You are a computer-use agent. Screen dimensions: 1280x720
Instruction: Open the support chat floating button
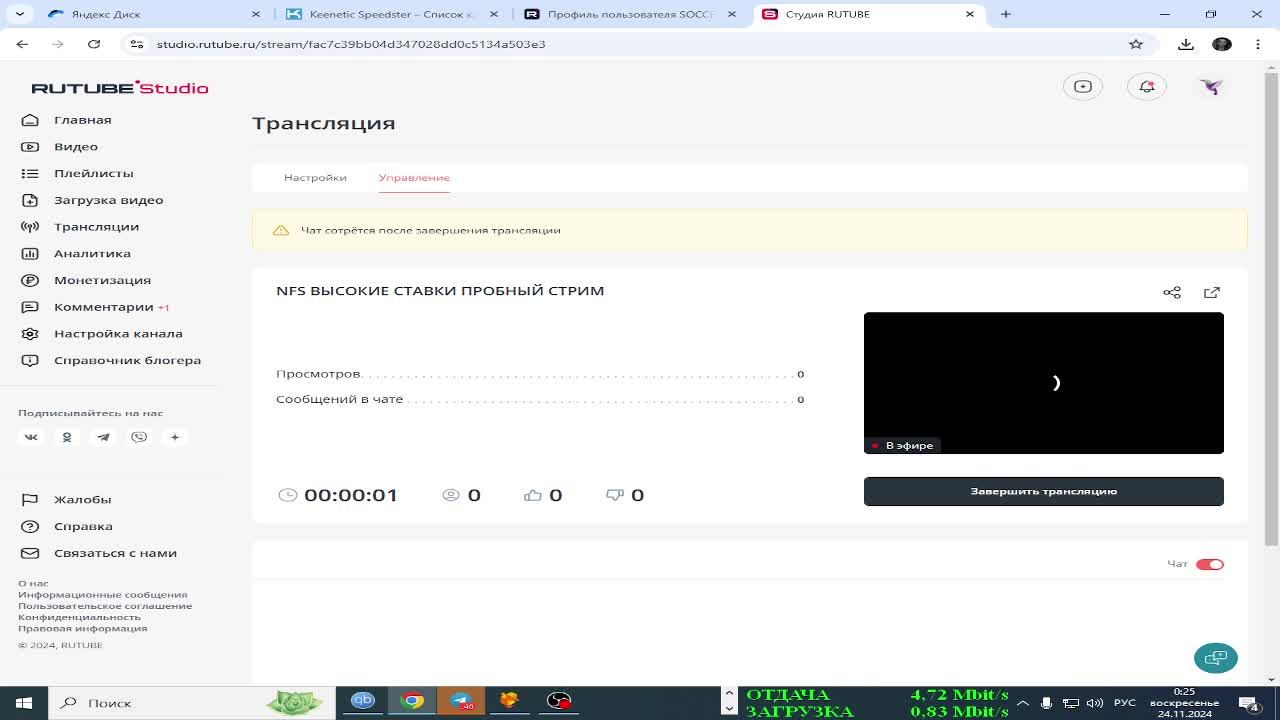1216,657
